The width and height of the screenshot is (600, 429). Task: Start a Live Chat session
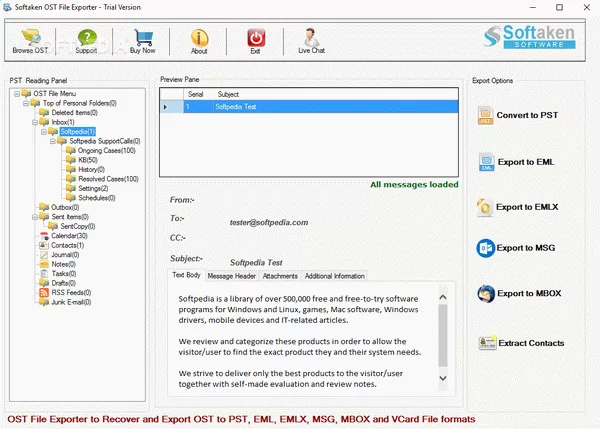[x=311, y=41]
